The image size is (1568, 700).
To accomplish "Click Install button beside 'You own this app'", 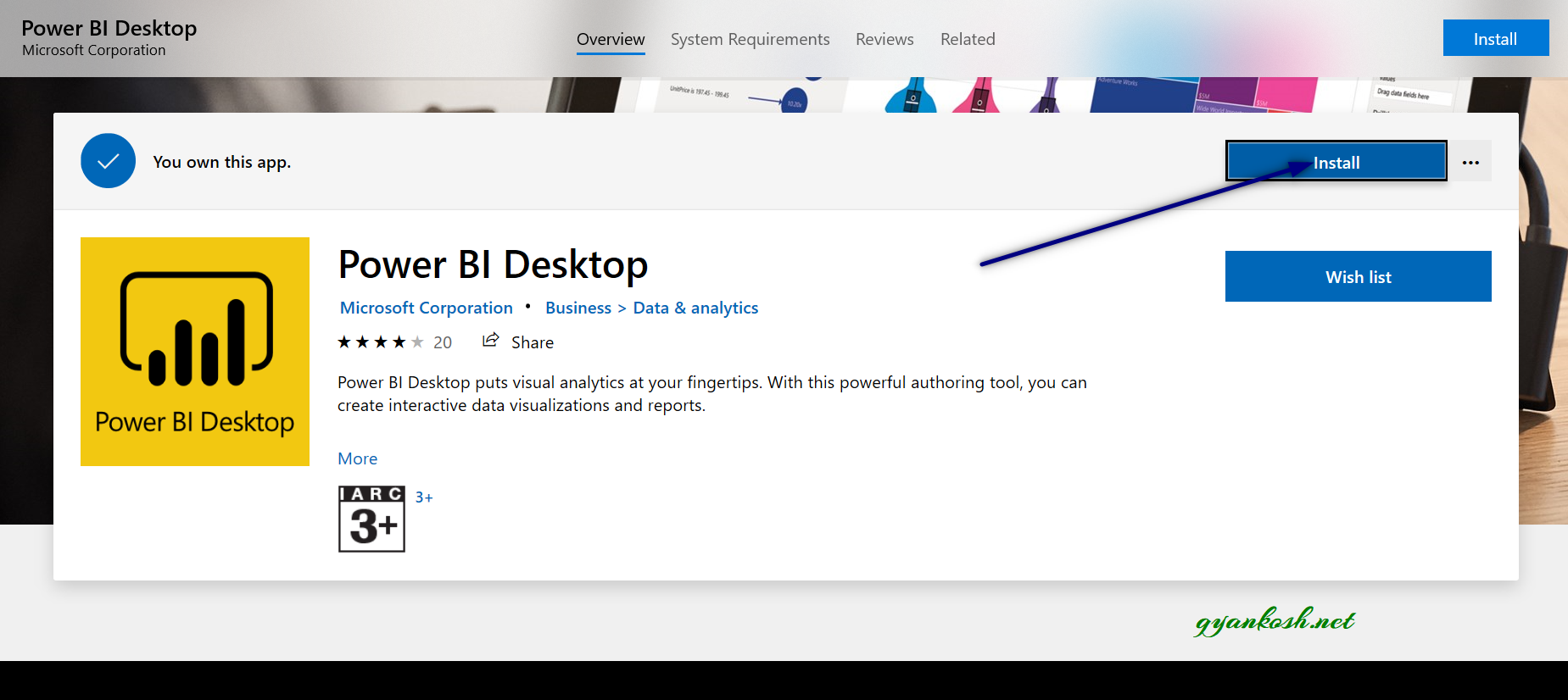I will coord(1336,161).
